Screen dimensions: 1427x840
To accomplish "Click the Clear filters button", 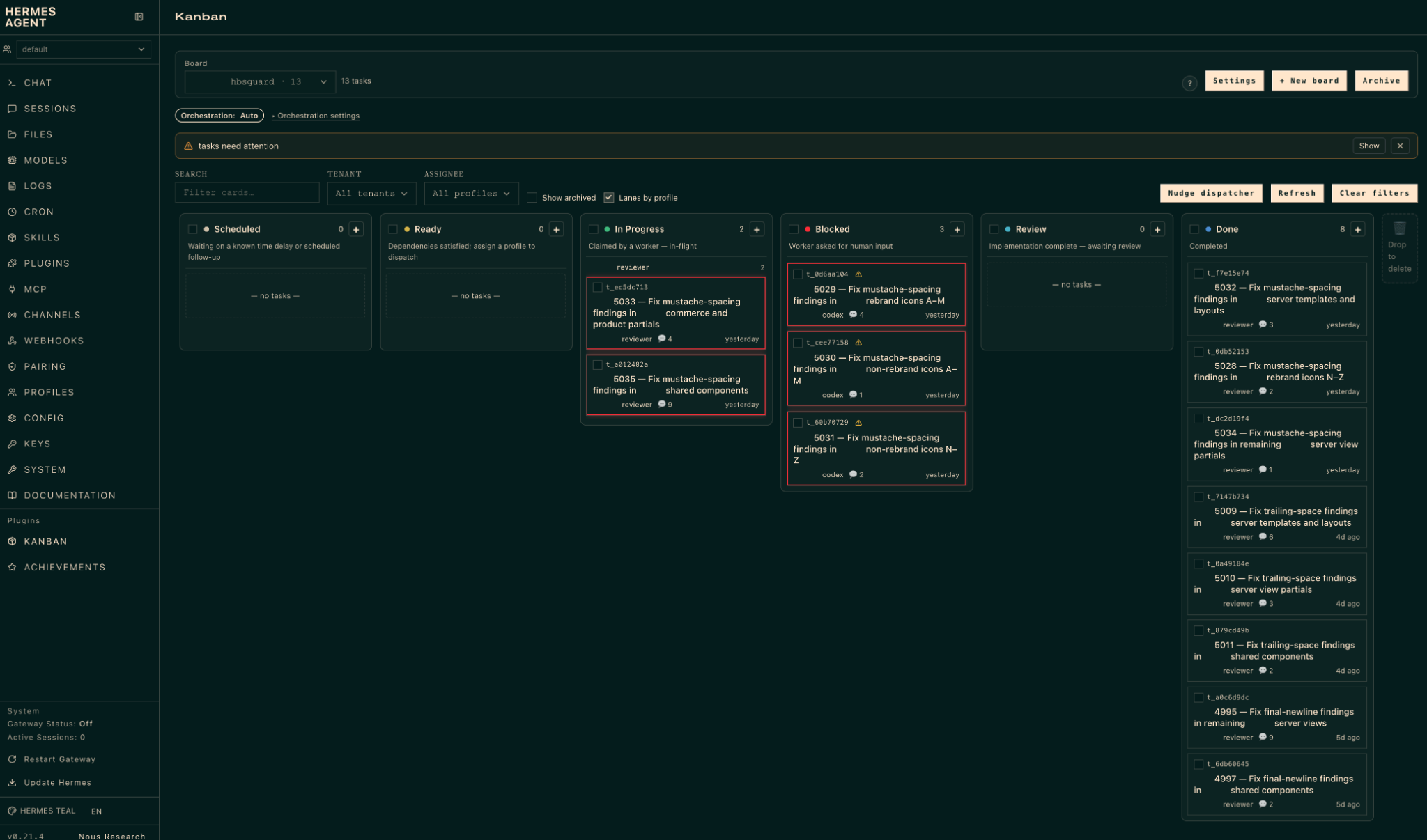I will (1374, 194).
